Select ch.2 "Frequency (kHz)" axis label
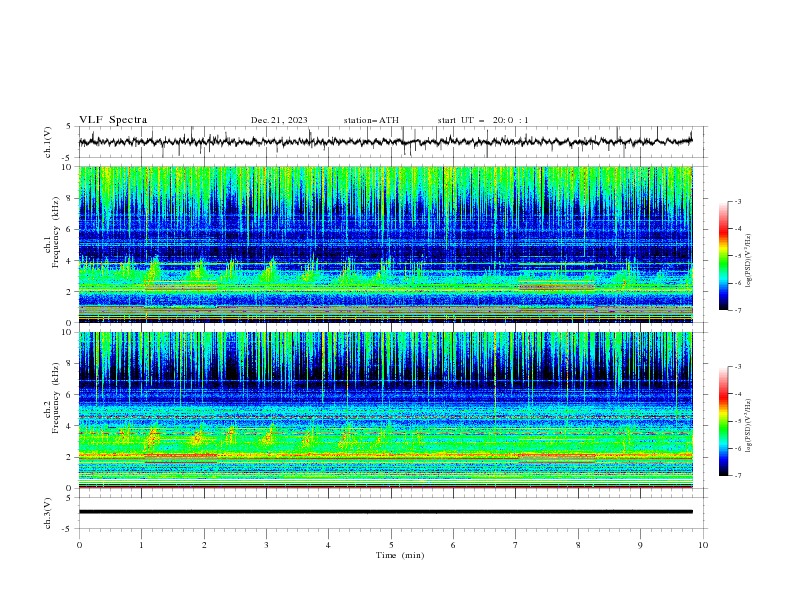 pyautogui.click(x=56, y=398)
